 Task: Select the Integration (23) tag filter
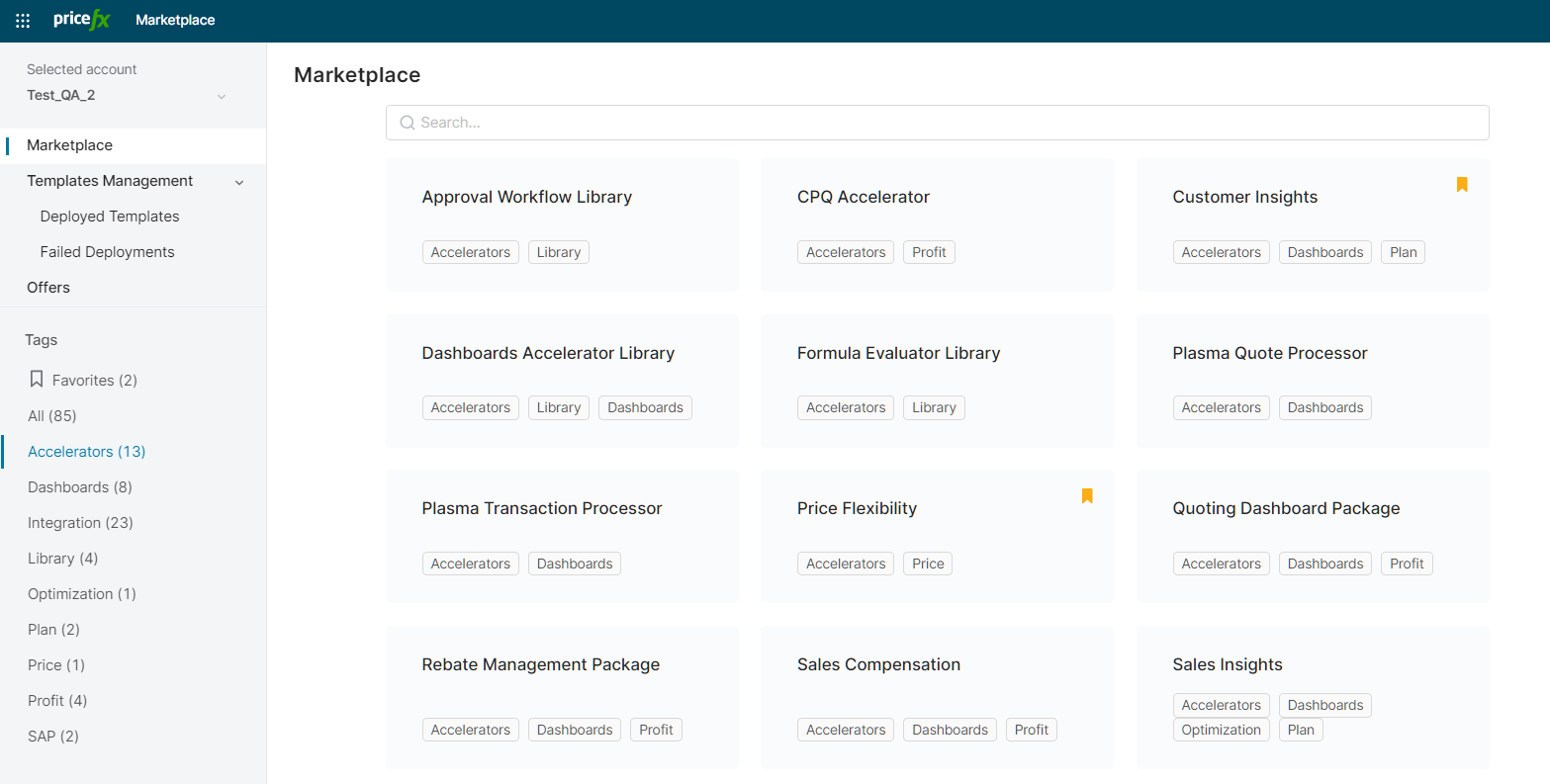(80, 523)
